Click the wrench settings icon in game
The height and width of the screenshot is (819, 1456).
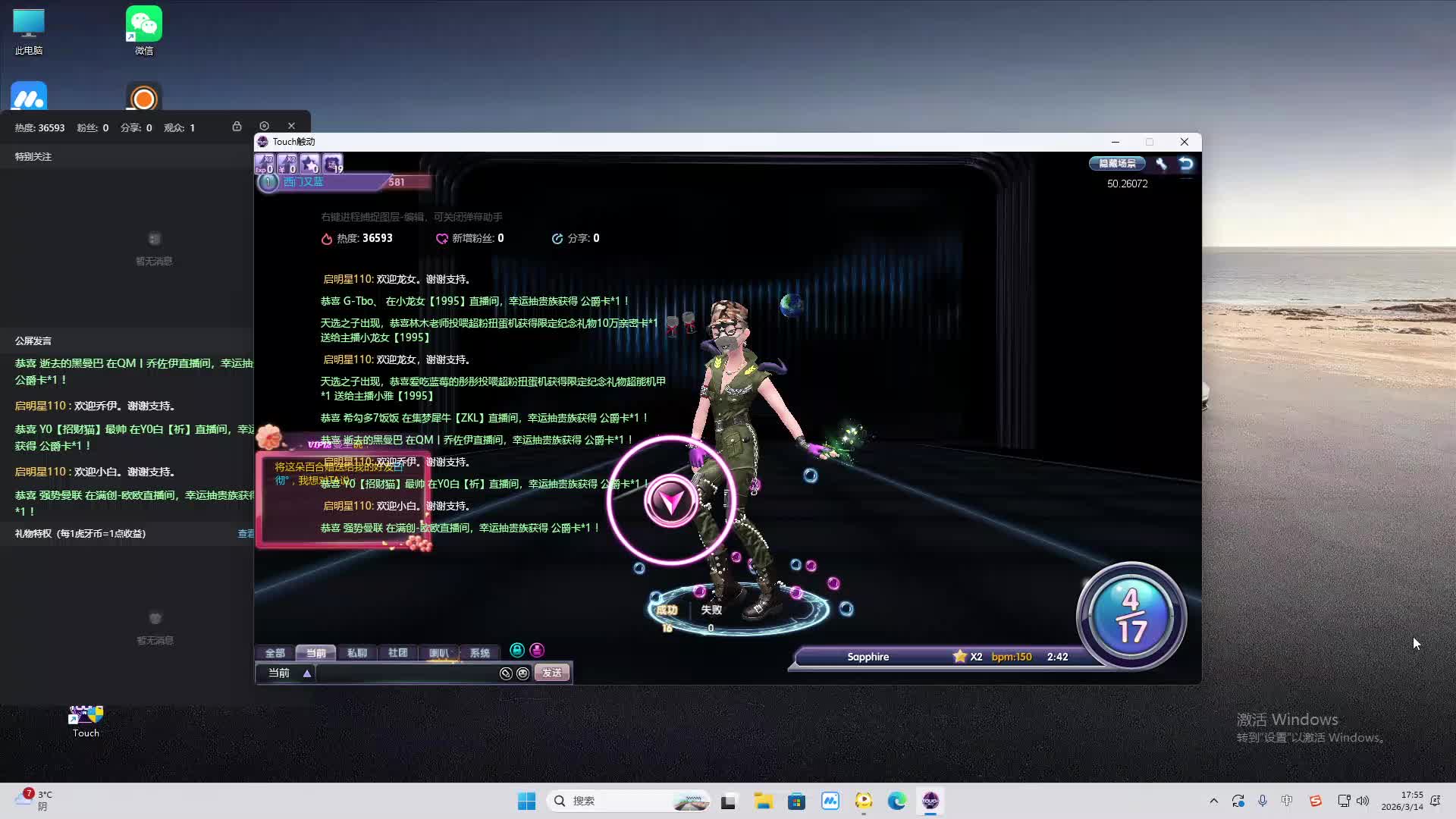point(1161,164)
